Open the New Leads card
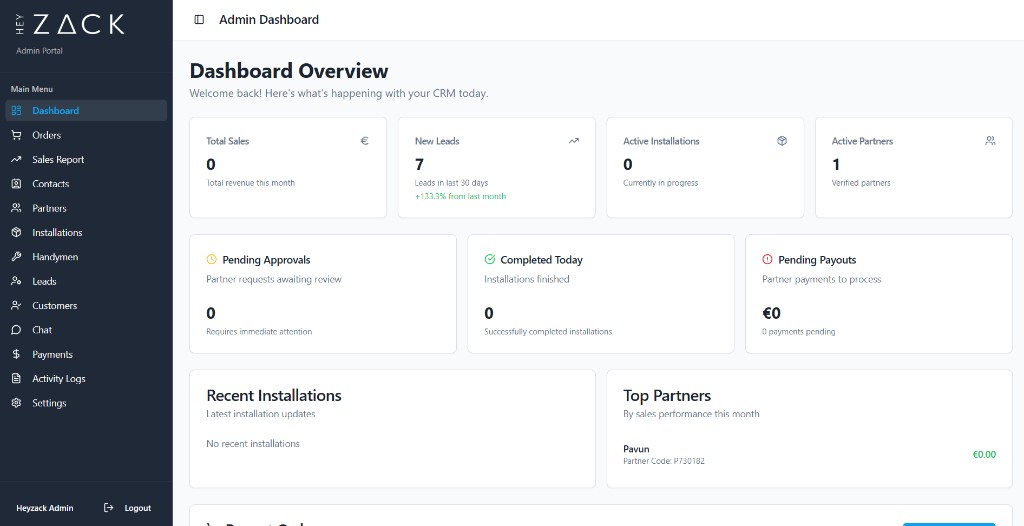This screenshot has width=1024, height=526. click(x=496, y=167)
